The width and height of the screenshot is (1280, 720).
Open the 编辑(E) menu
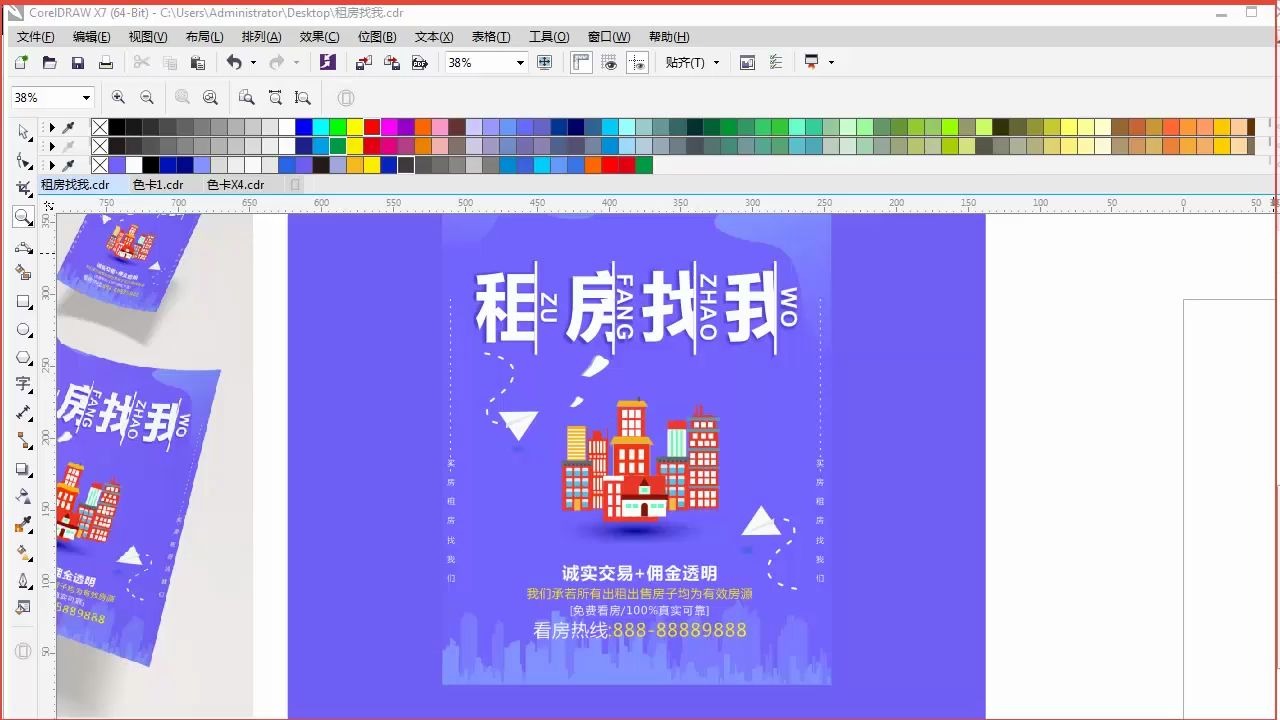(x=92, y=37)
